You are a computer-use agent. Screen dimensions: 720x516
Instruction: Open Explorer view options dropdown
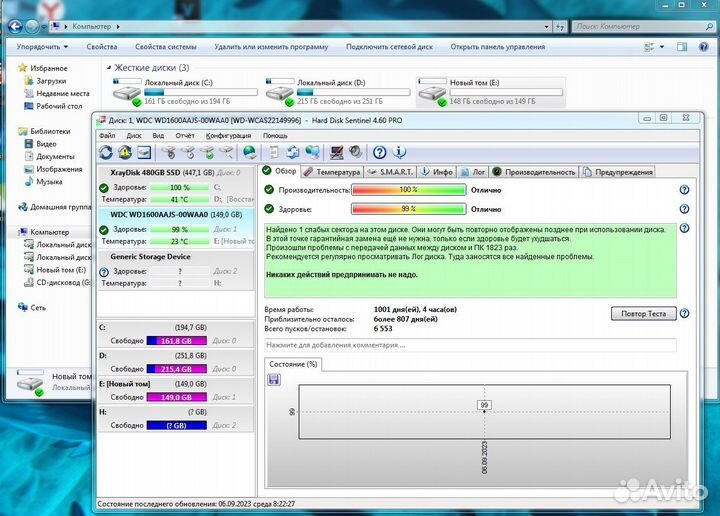[662, 47]
